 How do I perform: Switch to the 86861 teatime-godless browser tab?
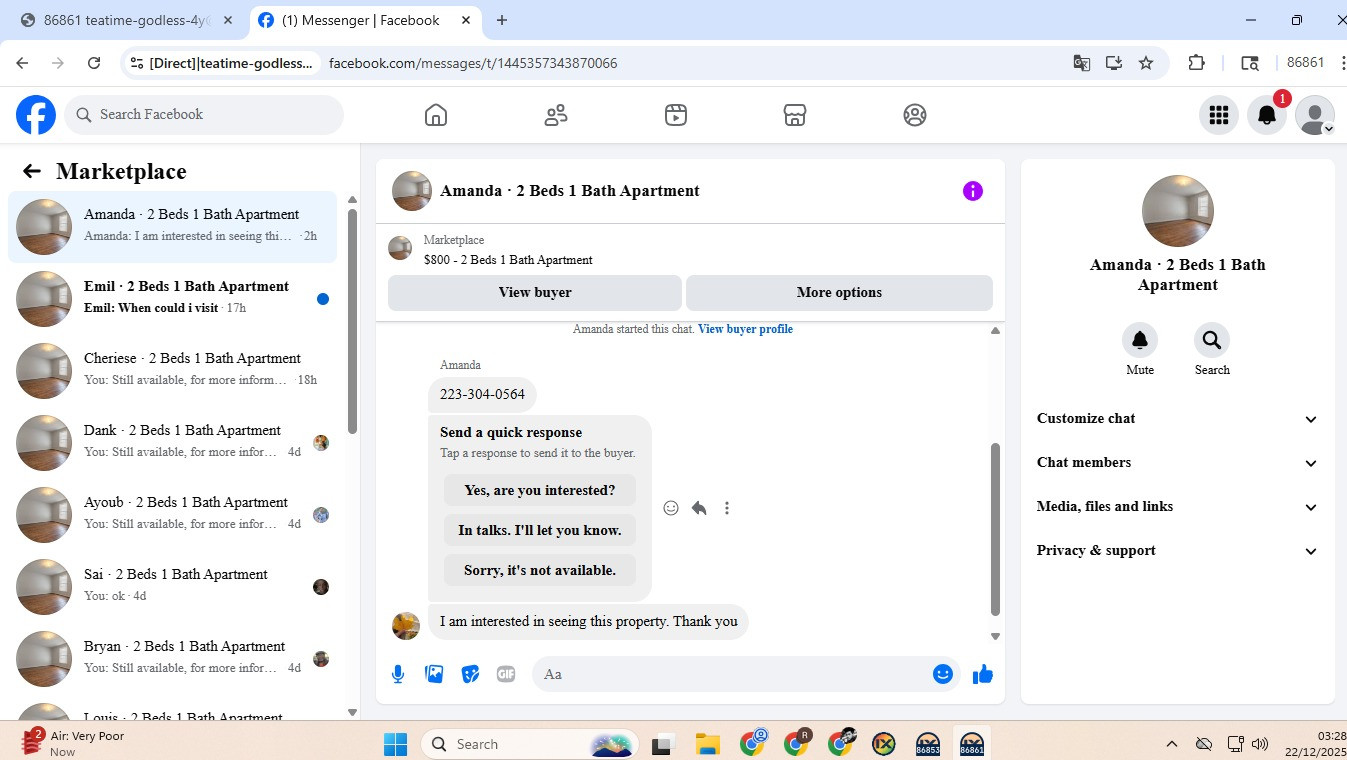click(x=128, y=20)
